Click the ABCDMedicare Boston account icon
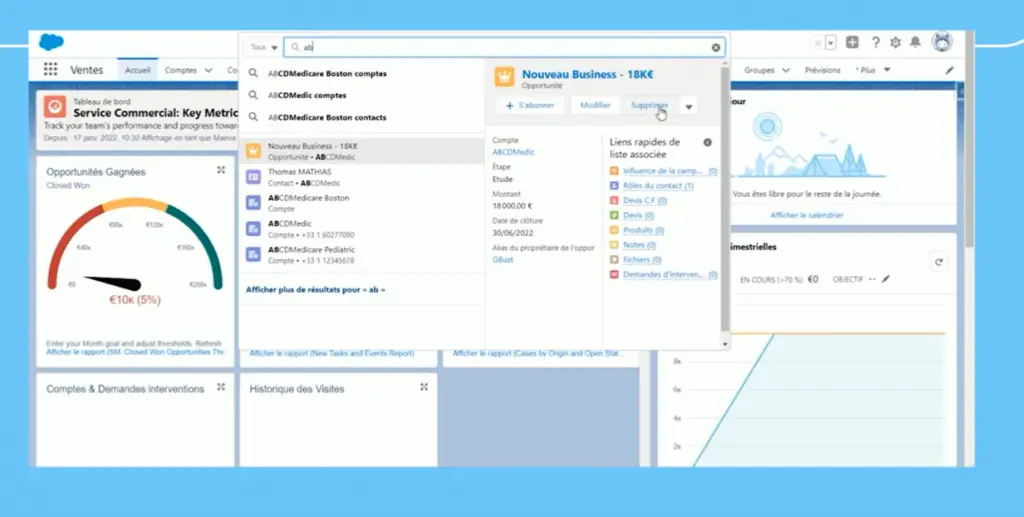Viewport: 1024px width, 517px height. point(253,203)
